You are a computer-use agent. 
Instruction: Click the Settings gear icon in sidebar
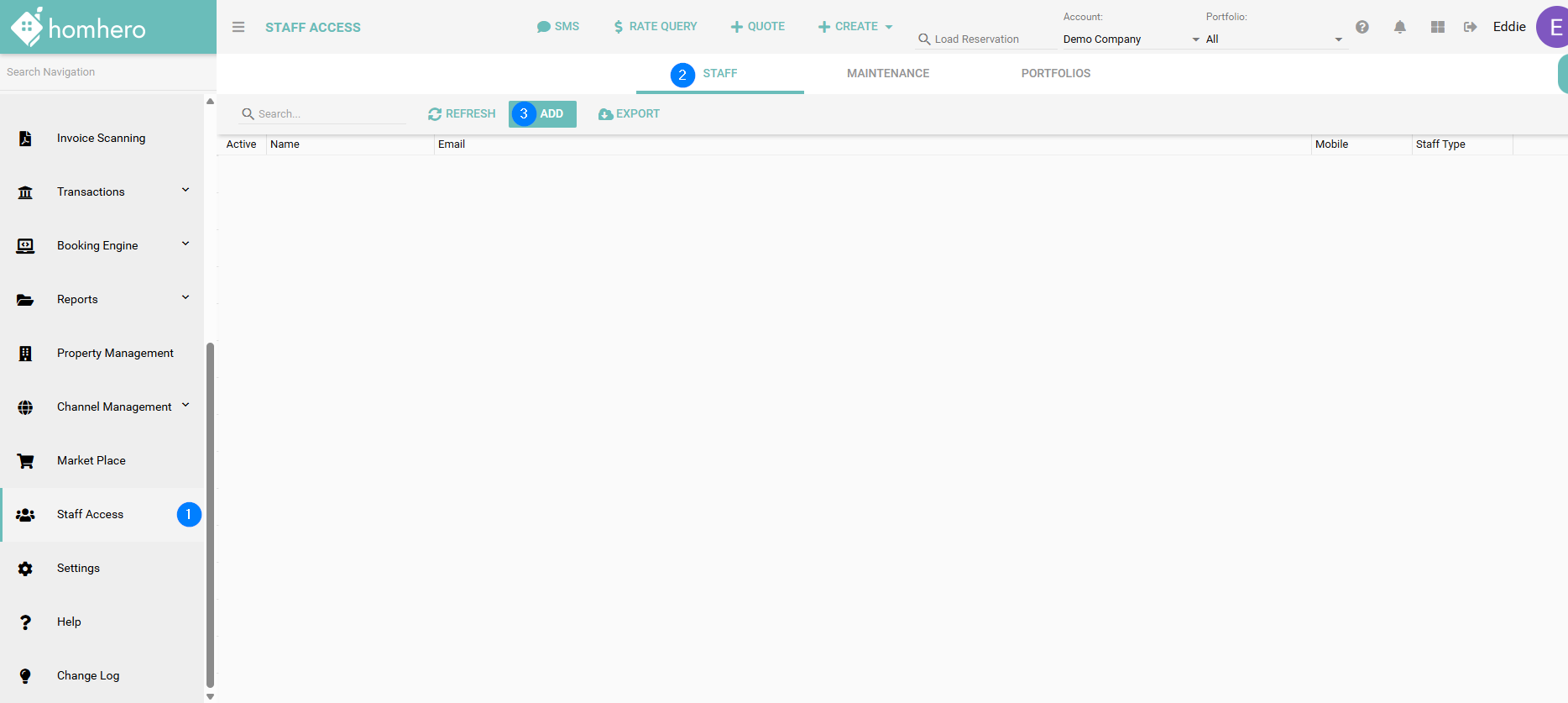pyautogui.click(x=25, y=569)
